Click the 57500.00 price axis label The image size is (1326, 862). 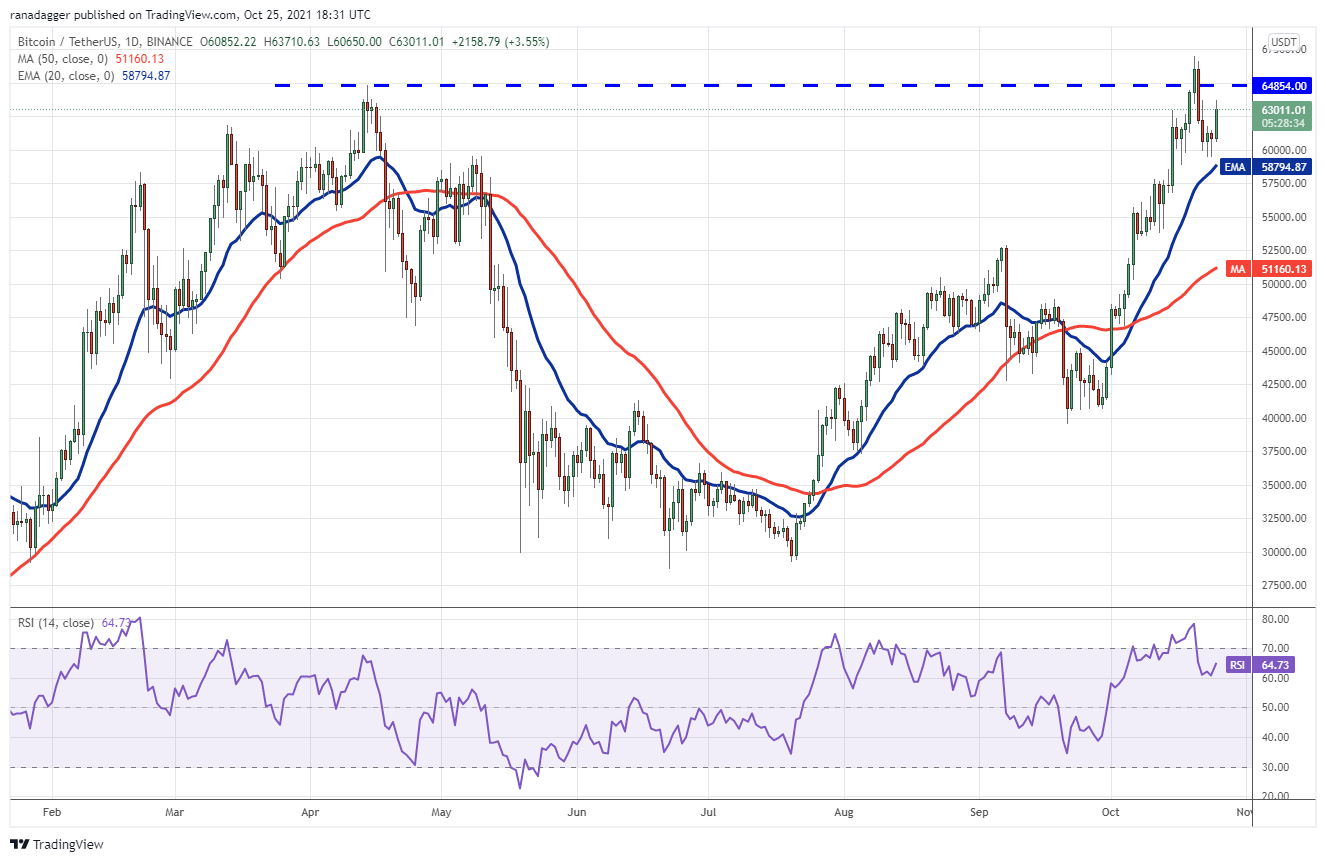click(x=1284, y=184)
